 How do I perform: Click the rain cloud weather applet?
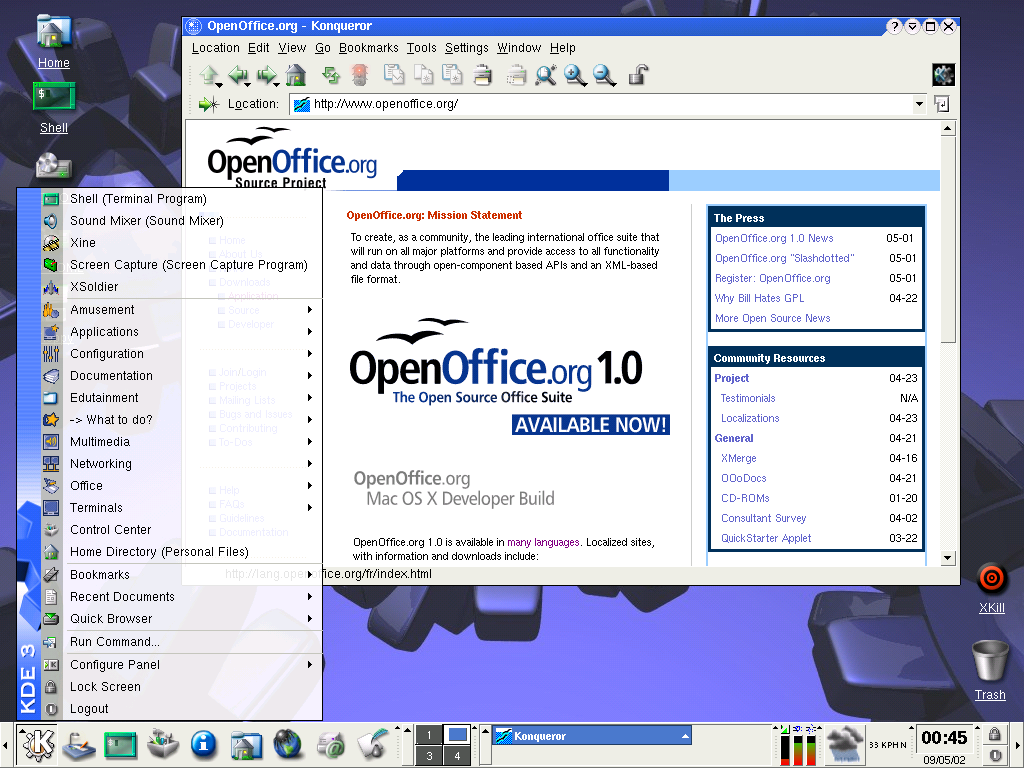click(x=846, y=744)
